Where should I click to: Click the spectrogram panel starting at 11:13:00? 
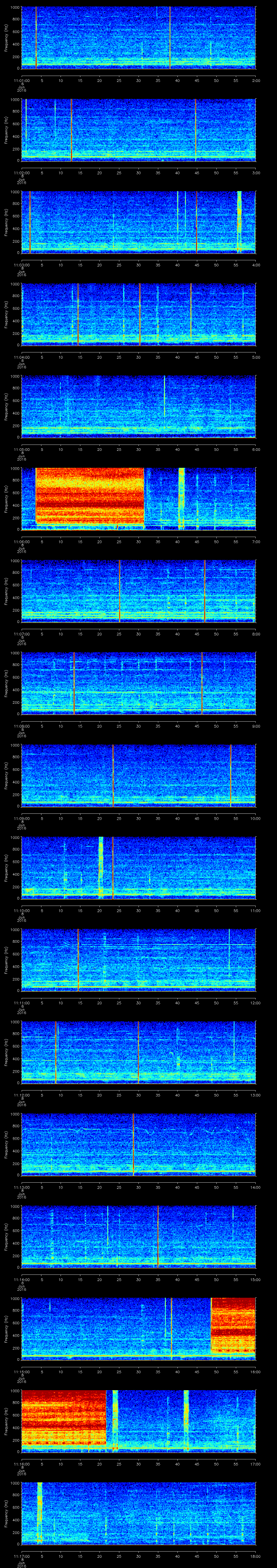click(x=139, y=1144)
